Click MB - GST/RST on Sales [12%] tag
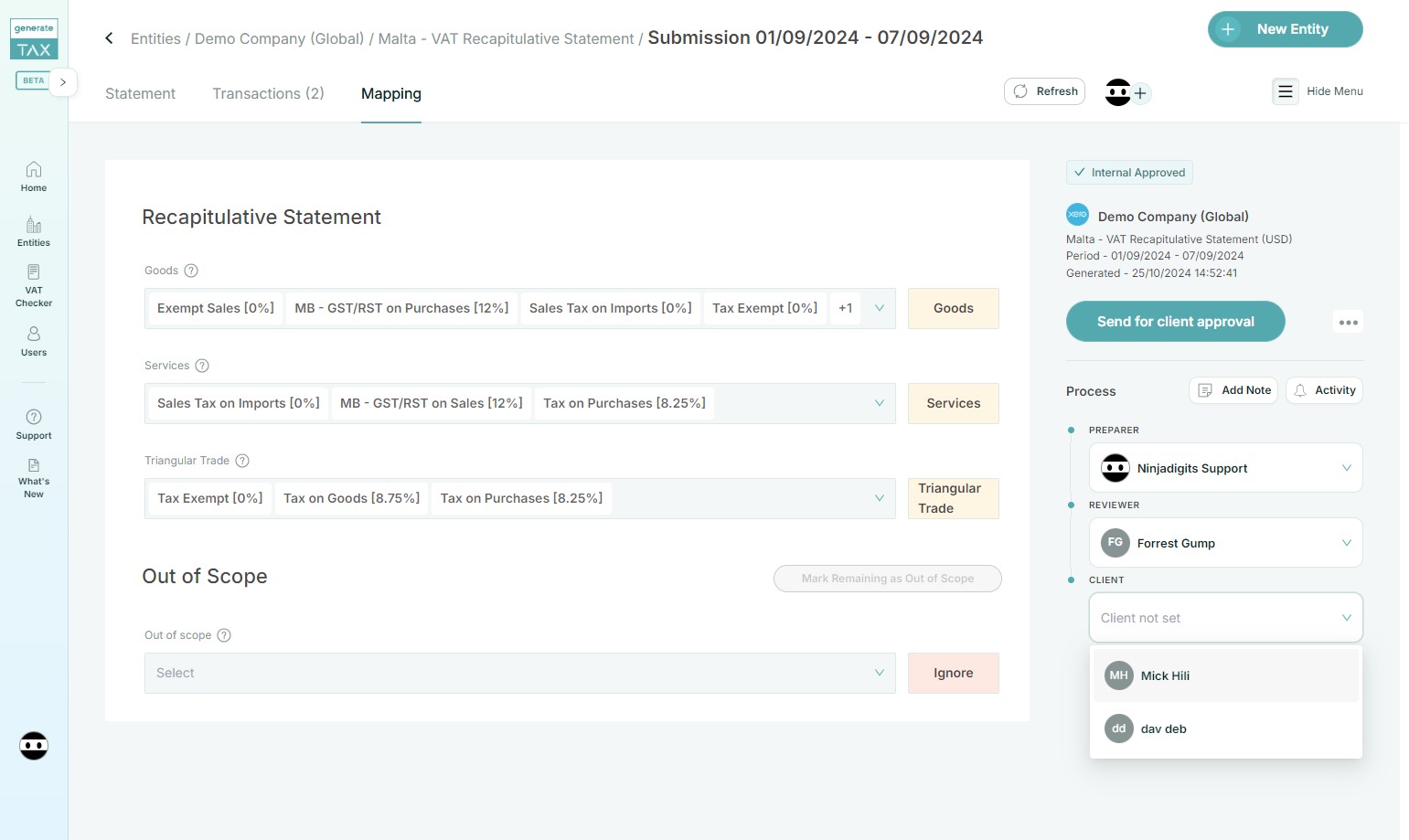Viewport: 1409px width, 840px height. (x=432, y=403)
